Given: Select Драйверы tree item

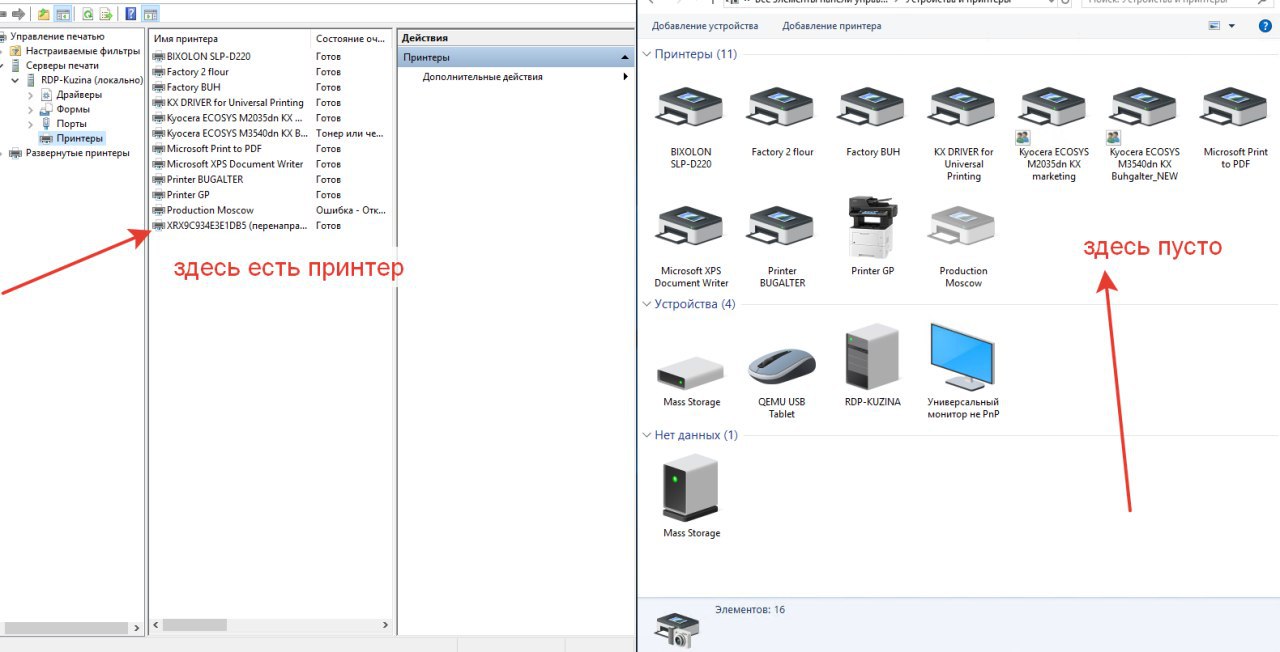Looking at the screenshot, I should click(79, 95).
